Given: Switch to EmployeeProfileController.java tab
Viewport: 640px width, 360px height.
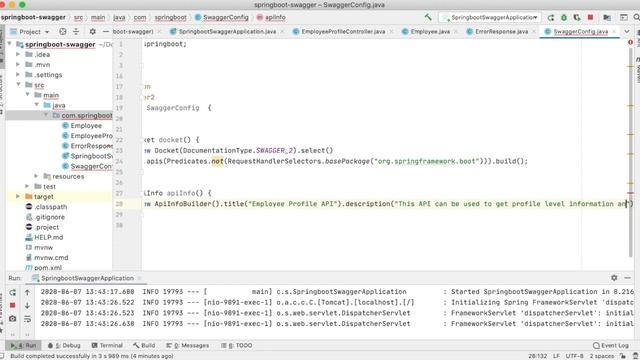Looking at the screenshot, I should (x=343, y=31).
